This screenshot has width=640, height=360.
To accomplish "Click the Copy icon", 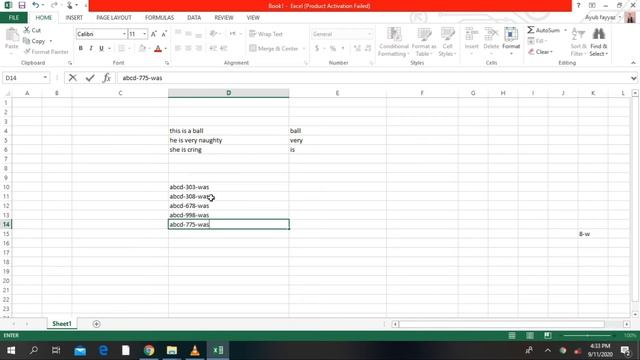I will pyautogui.click(x=27, y=41).
